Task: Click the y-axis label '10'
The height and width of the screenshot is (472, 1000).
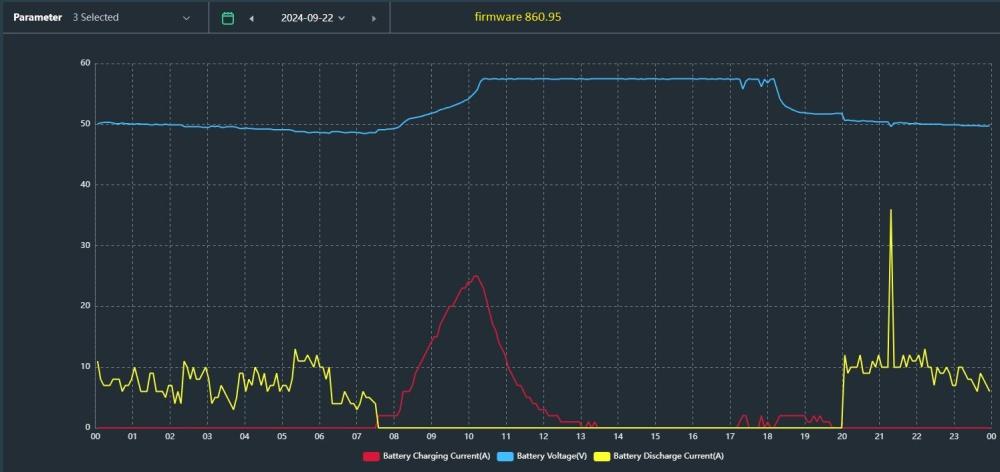Action: point(85,367)
